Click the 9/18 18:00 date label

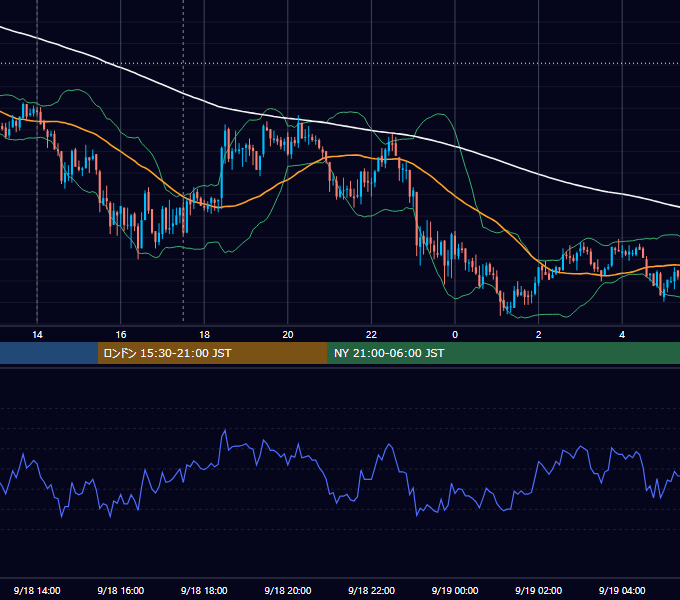point(204,590)
